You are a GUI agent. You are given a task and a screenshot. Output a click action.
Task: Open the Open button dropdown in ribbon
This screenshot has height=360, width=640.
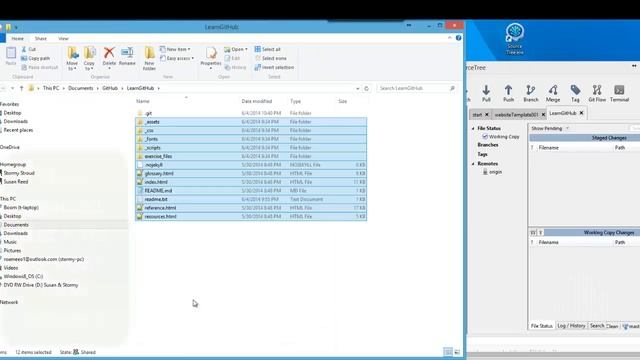(x=247, y=49)
